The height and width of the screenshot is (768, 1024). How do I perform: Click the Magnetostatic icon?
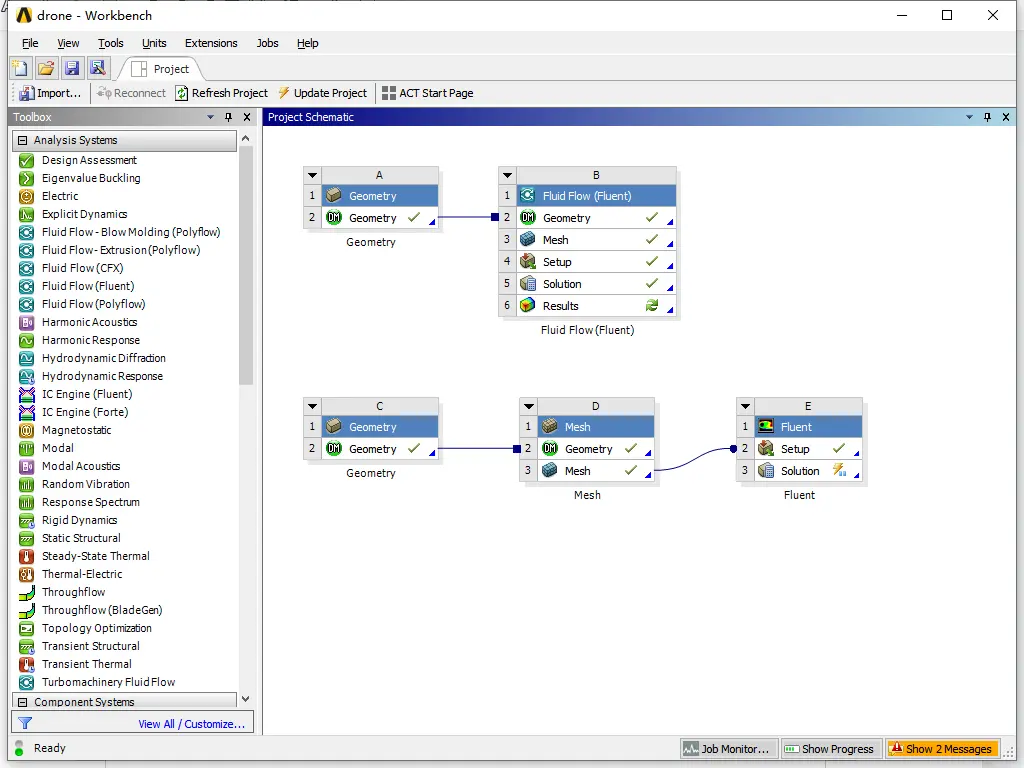pos(26,430)
